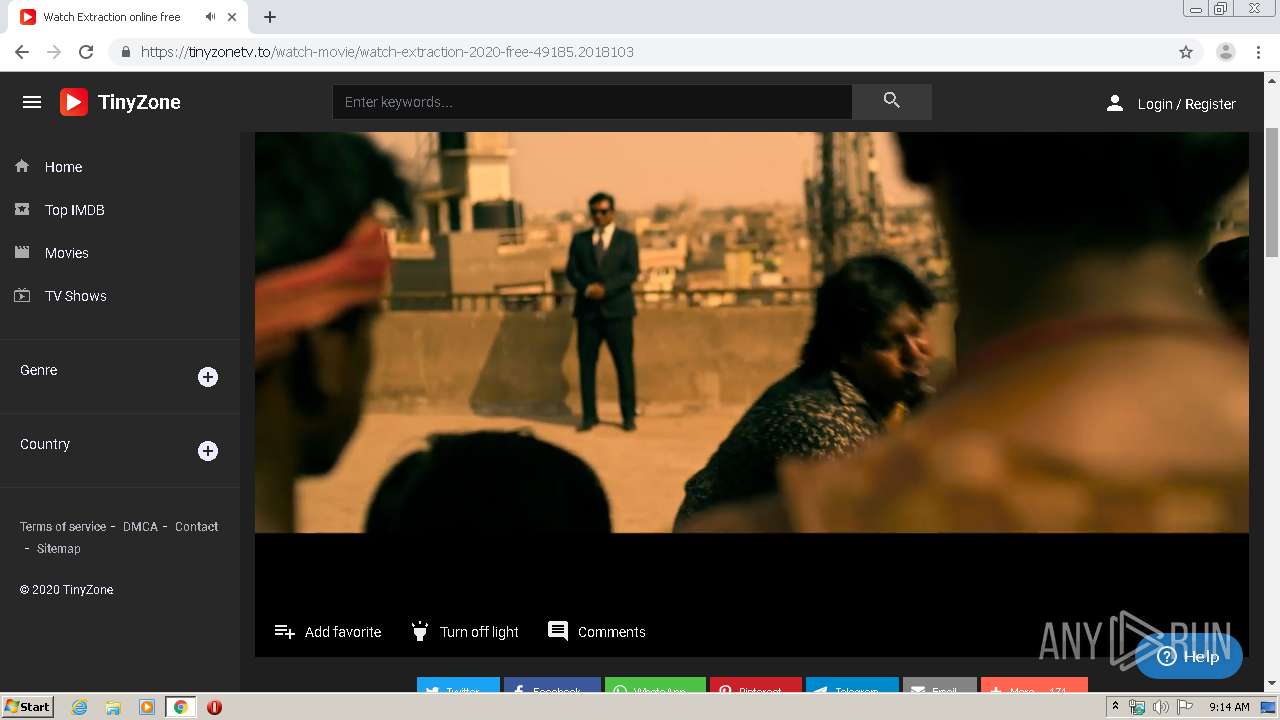This screenshot has height=720, width=1280.
Task: Click the search magnifier button
Action: pos(892,101)
